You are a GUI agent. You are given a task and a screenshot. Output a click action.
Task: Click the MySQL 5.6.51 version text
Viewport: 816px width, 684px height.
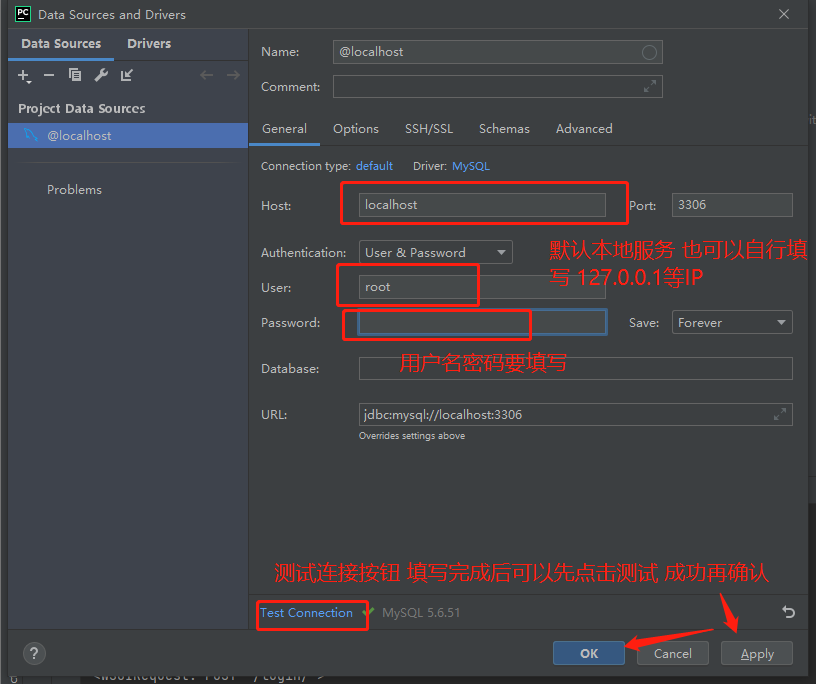421,613
